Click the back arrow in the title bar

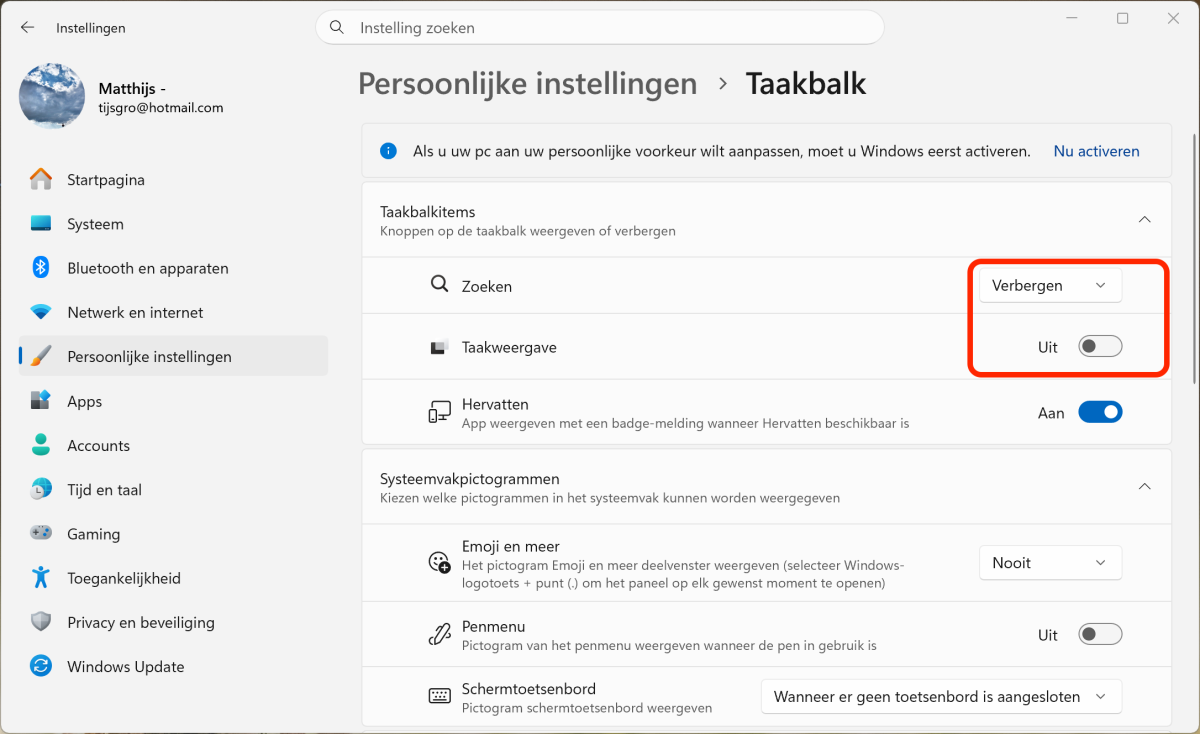(x=28, y=28)
